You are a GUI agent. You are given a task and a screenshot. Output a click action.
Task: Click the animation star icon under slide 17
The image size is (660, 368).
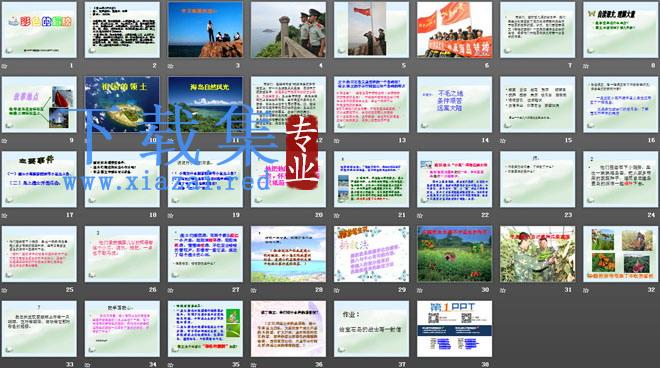pos(5,216)
